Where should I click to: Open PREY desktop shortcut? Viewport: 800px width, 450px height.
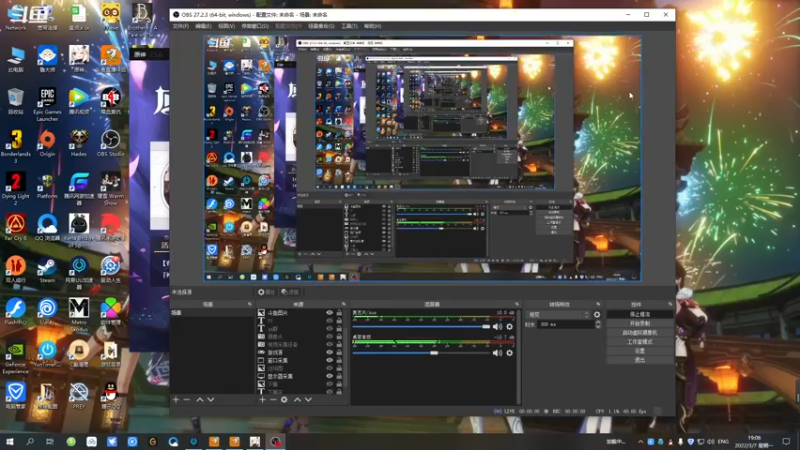(x=79, y=396)
